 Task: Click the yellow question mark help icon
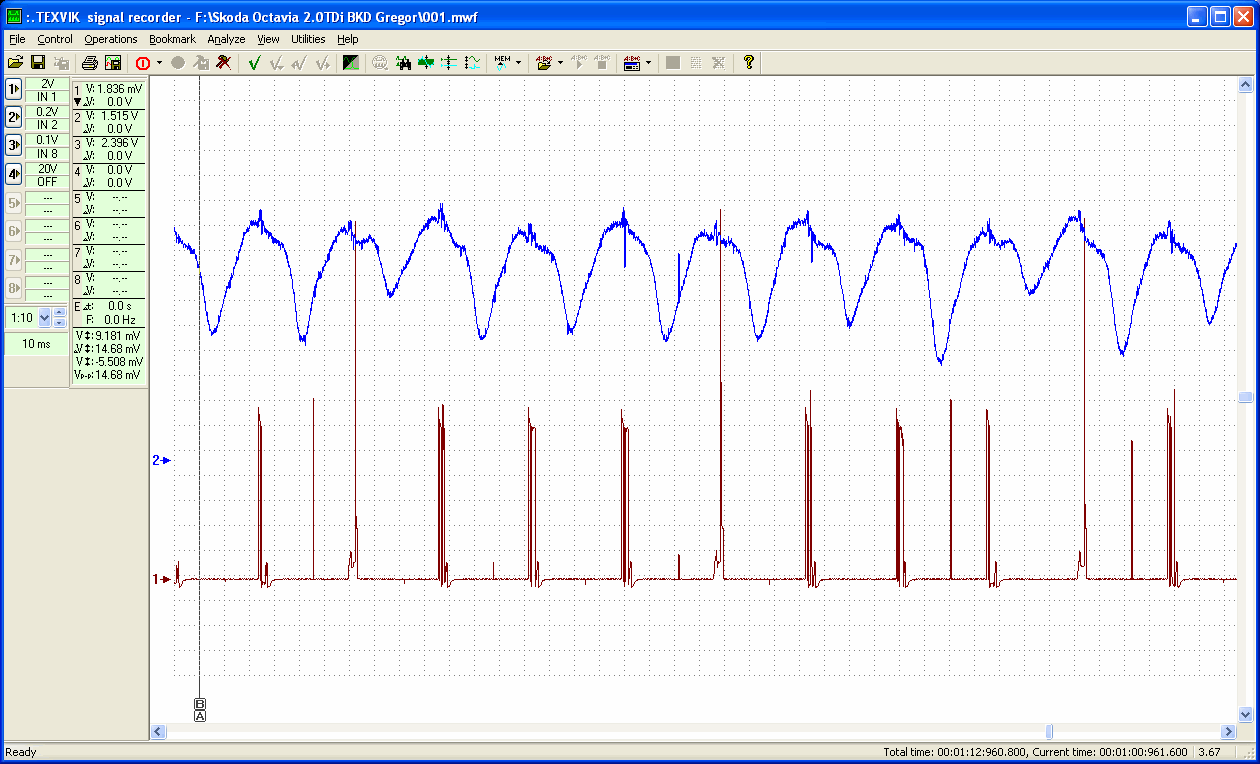click(x=748, y=63)
